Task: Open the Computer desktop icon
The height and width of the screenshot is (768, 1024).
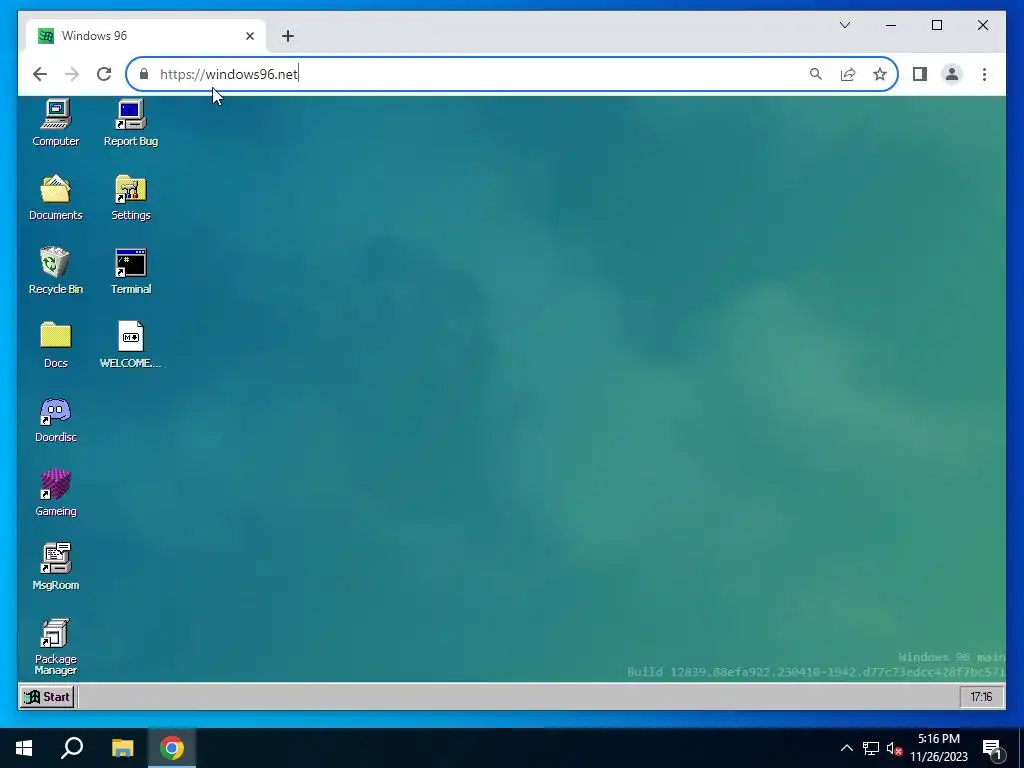Action: tap(56, 123)
